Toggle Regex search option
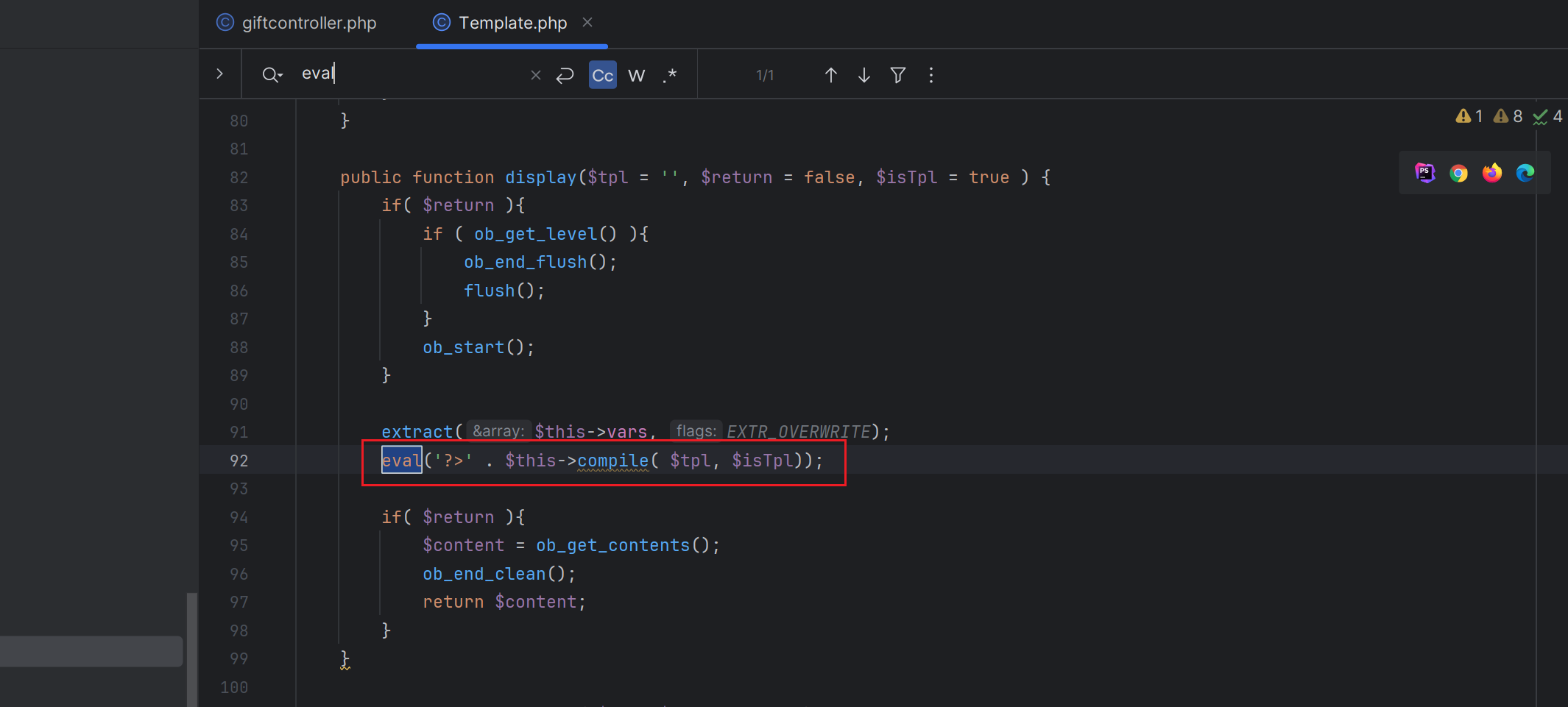The height and width of the screenshot is (707, 1568). point(669,75)
